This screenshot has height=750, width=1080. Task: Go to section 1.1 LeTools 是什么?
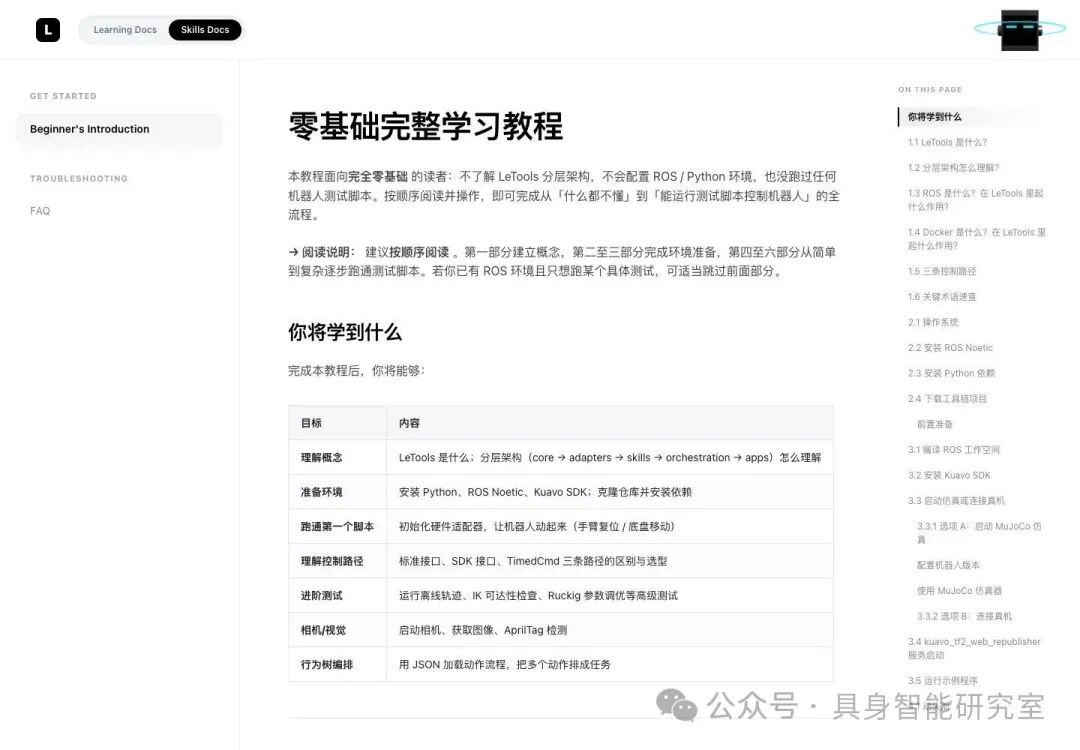click(947, 143)
